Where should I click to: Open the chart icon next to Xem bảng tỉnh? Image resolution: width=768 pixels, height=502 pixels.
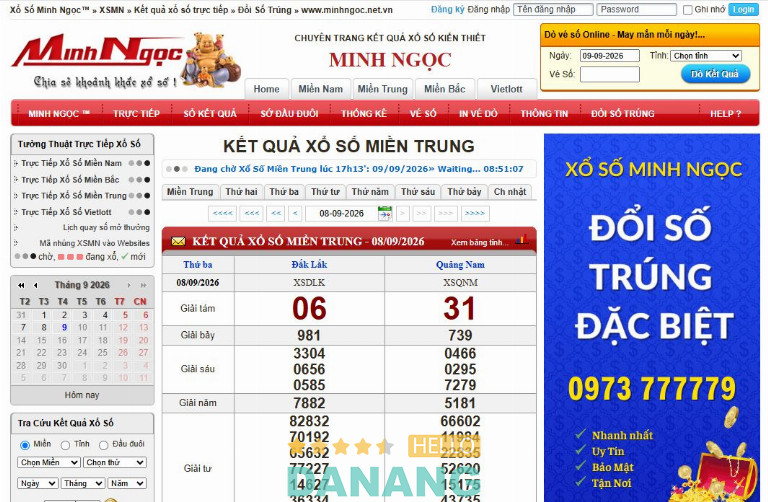pos(522,240)
